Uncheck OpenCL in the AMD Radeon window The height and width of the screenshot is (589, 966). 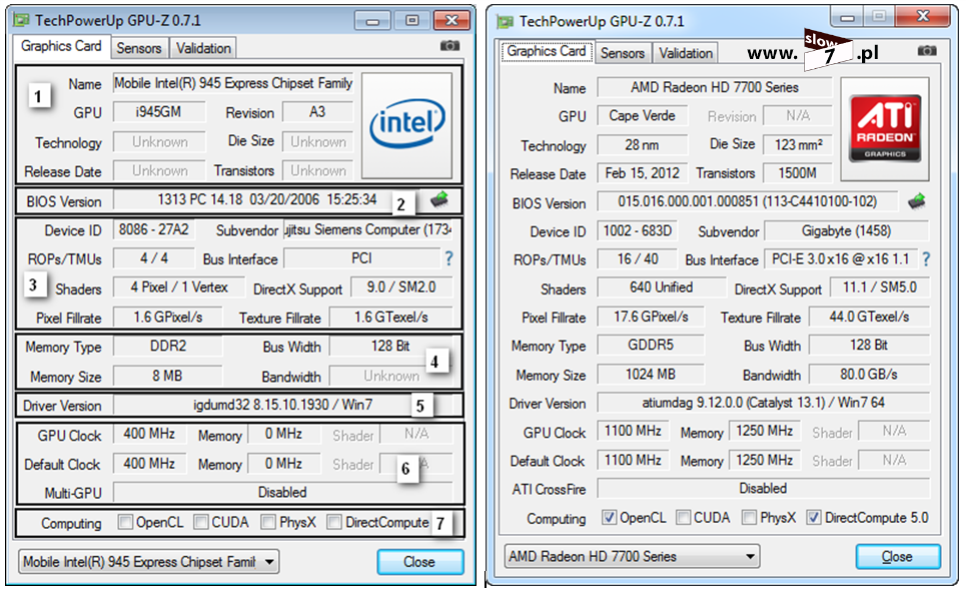pos(609,518)
